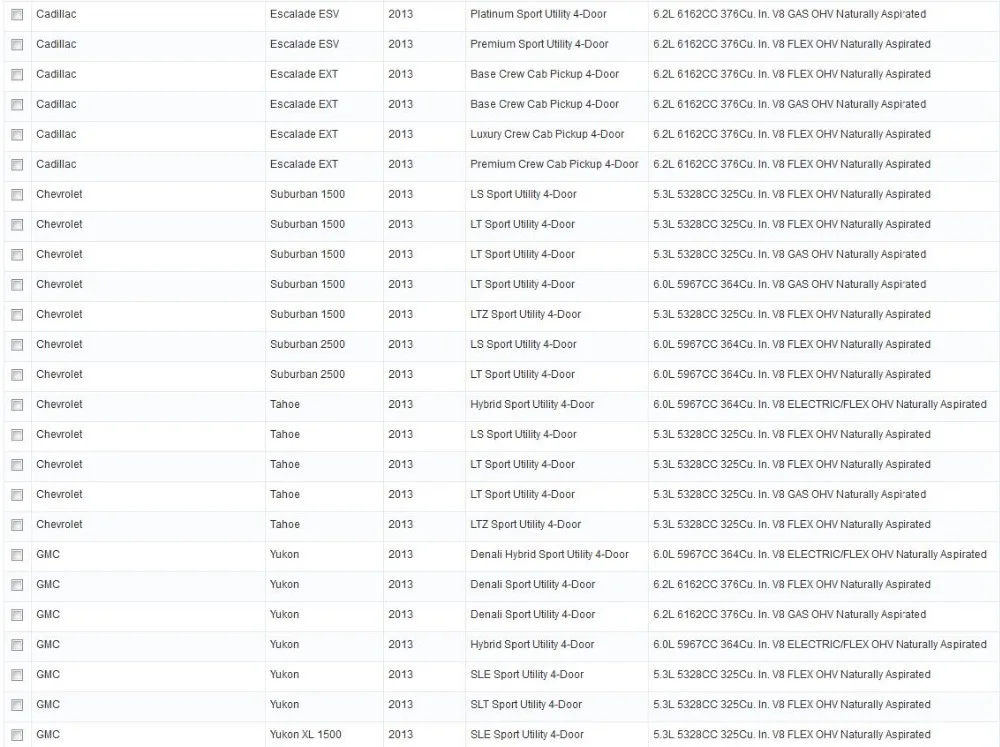Click "LTZ Sport Utility 4-Door" in Suburban 1500 row
The width and height of the screenshot is (1000, 747).
pos(526,314)
